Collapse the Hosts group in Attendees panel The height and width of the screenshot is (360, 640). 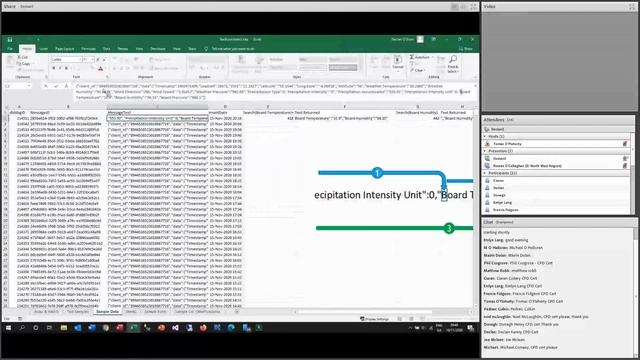pos(485,136)
